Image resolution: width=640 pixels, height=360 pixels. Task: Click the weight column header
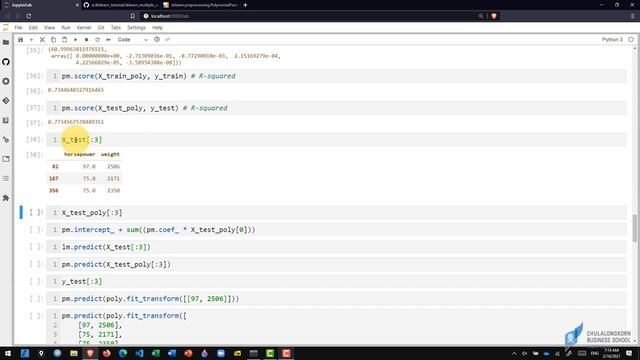110,154
